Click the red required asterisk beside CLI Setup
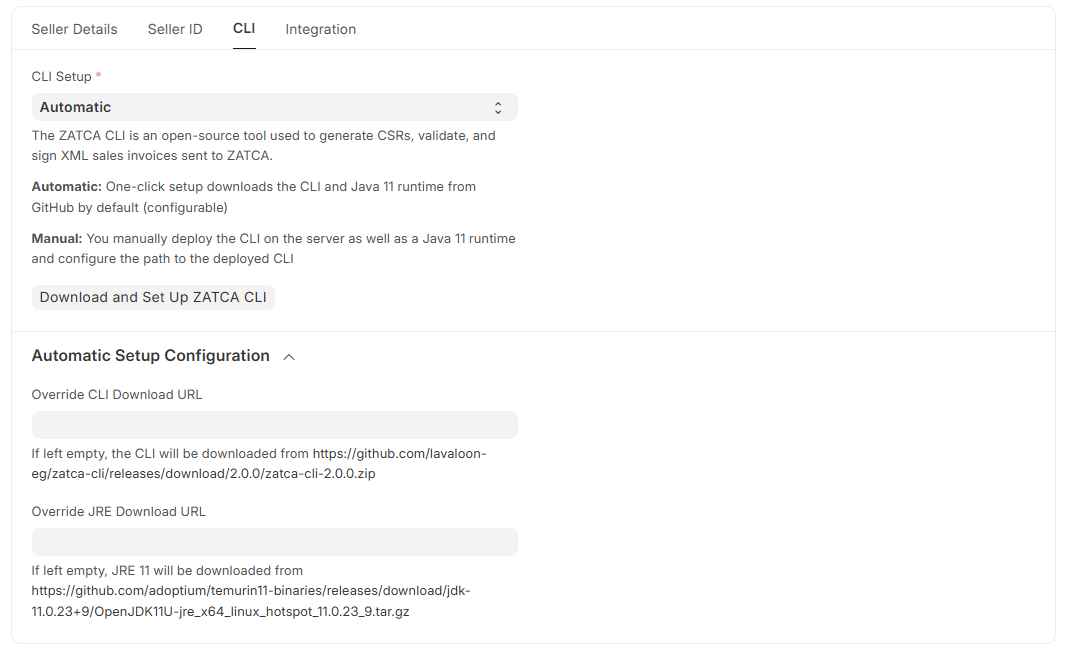The width and height of the screenshot is (1065, 651). pyautogui.click(x=98, y=76)
